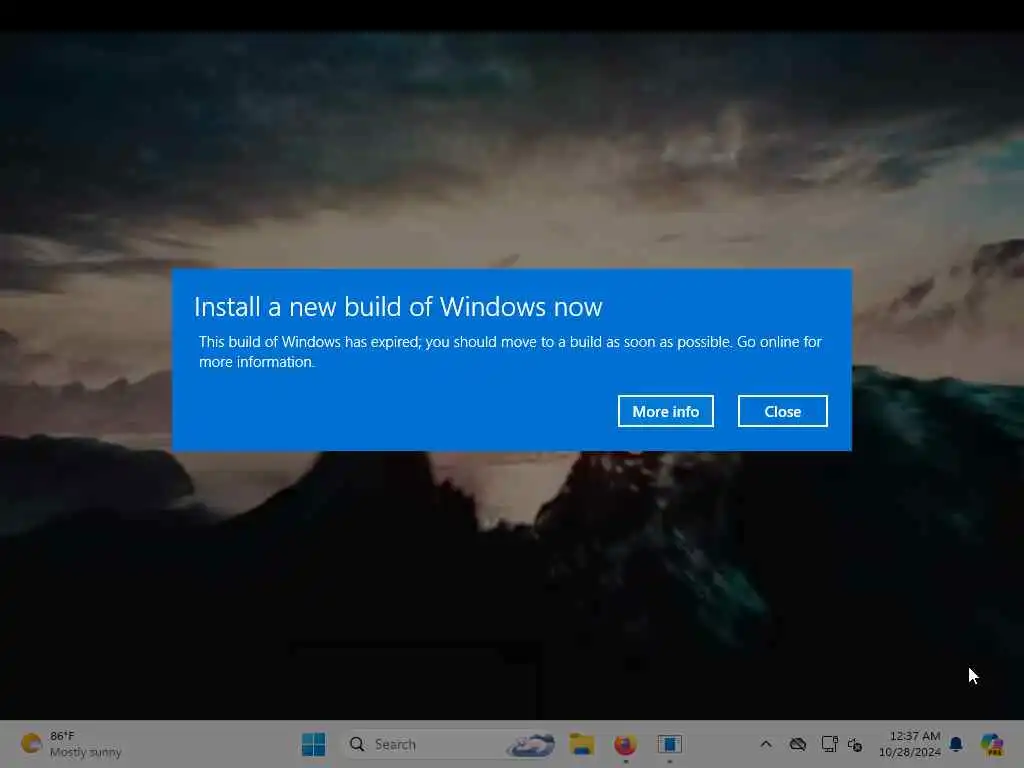Click the date 10/28/2024 in taskbar

coord(910,752)
